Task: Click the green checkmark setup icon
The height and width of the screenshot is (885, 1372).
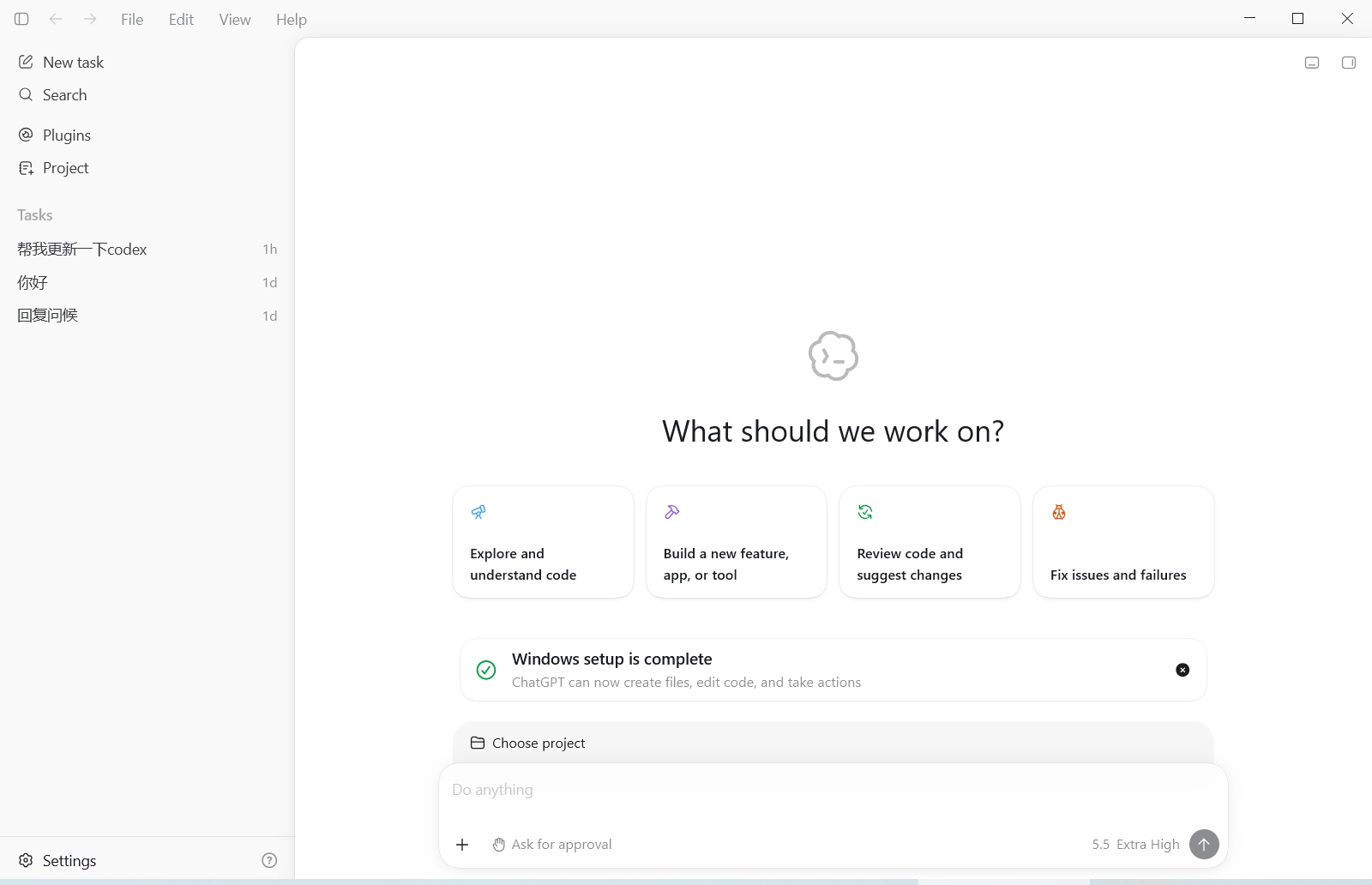Action: pyautogui.click(x=486, y=670)
